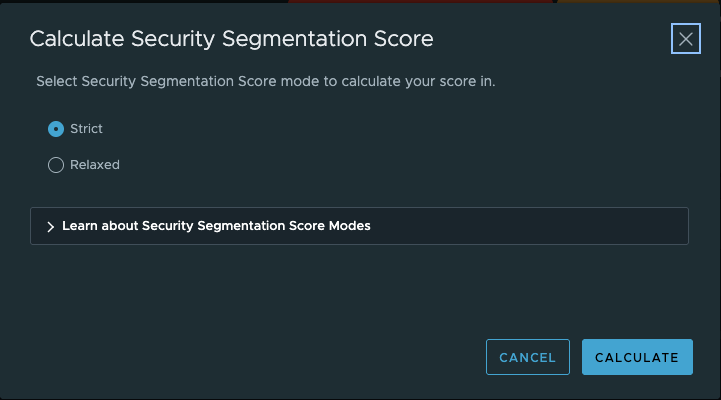Click the Relaxed mode text label
721x400 pixels.
pyautogui.click(x=95, y=165)
